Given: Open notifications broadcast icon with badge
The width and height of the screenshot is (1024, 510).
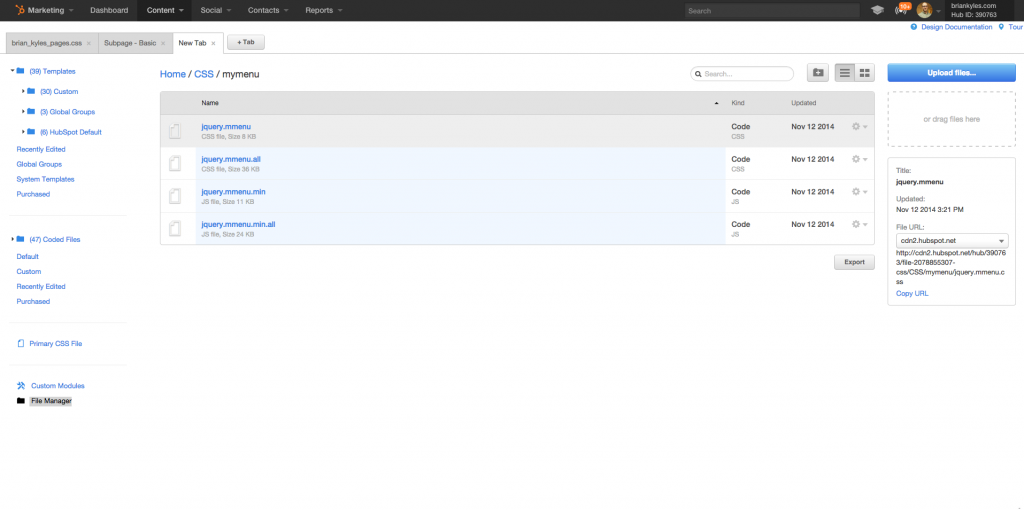Looking at the screenshot, I should (902, 9).
